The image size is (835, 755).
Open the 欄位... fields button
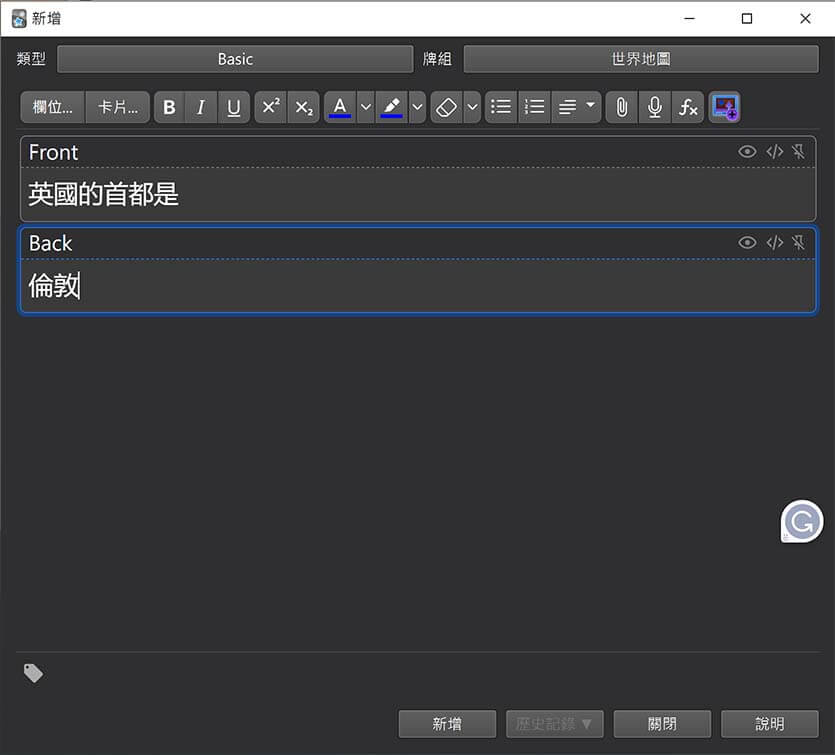[x=52, y=107]
